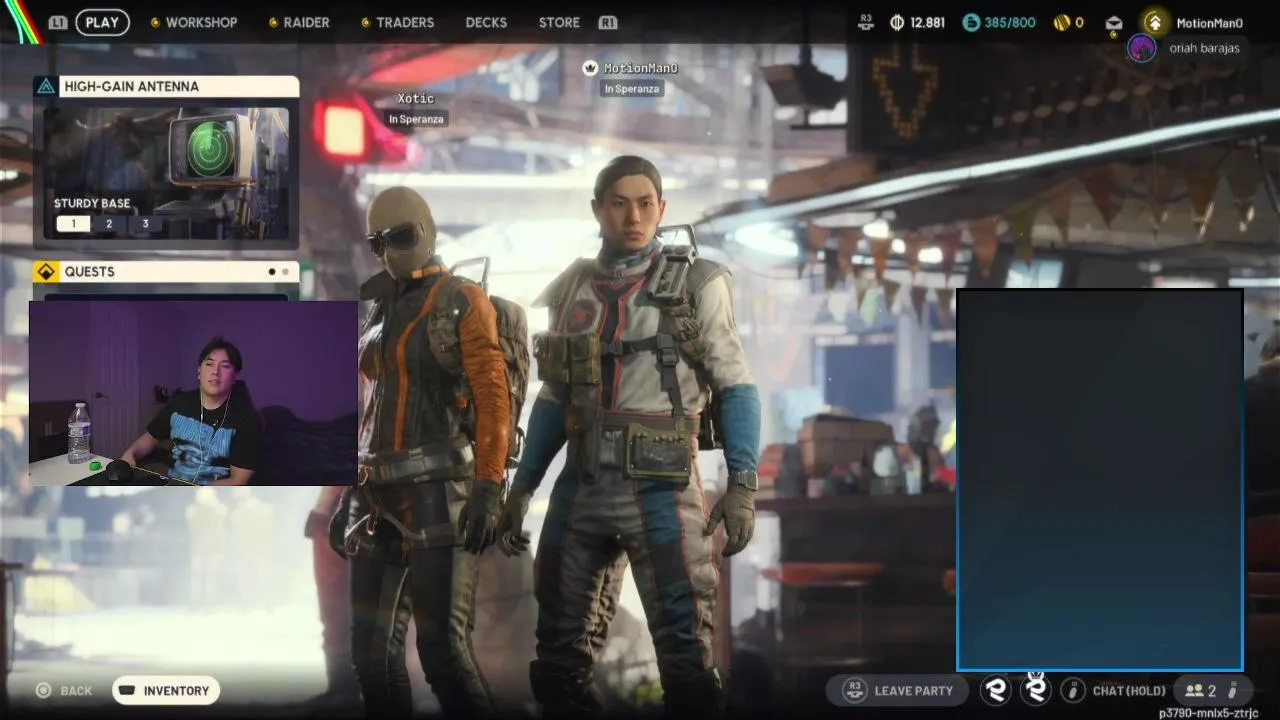Click the gold striped token icon

1061,22
